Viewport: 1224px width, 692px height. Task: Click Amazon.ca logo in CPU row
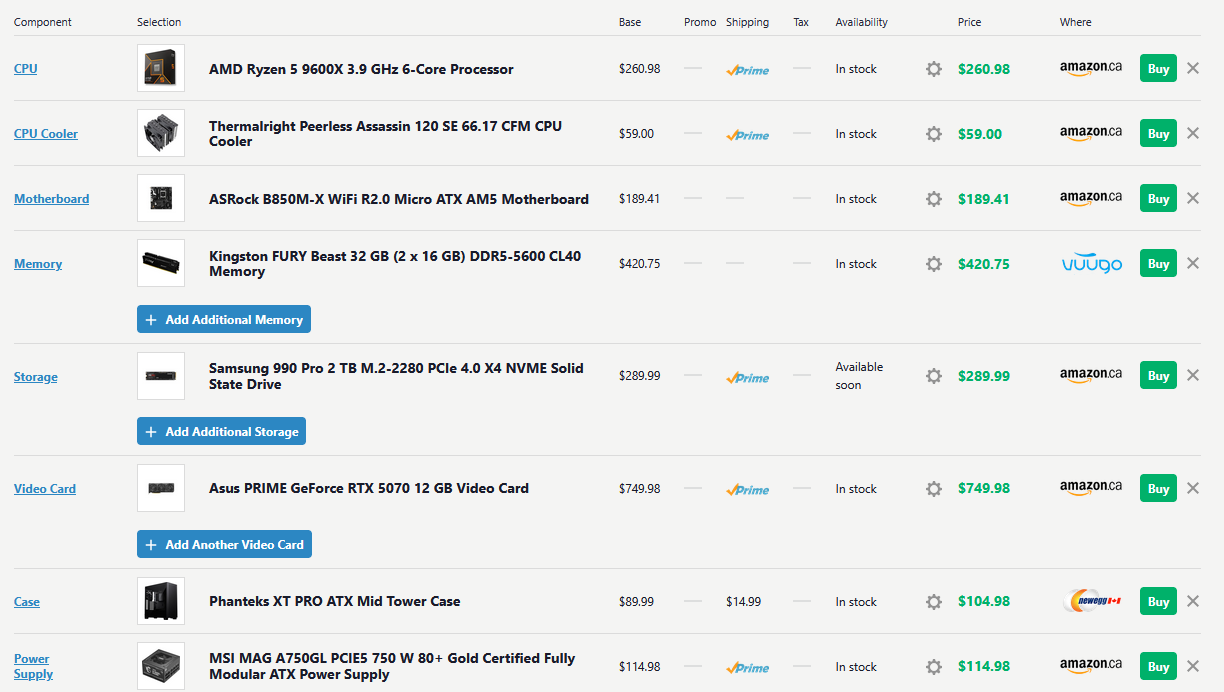coord(1091,69)
